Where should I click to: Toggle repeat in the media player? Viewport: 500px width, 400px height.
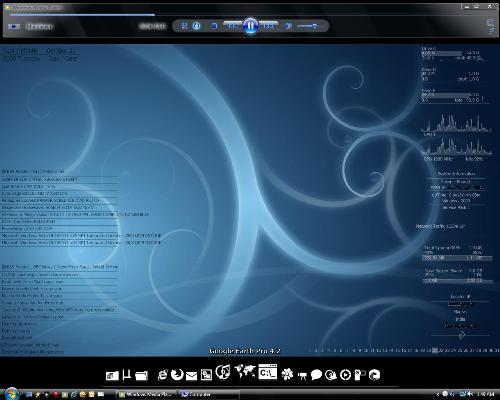pyautogui.click(x=197, y=26)
